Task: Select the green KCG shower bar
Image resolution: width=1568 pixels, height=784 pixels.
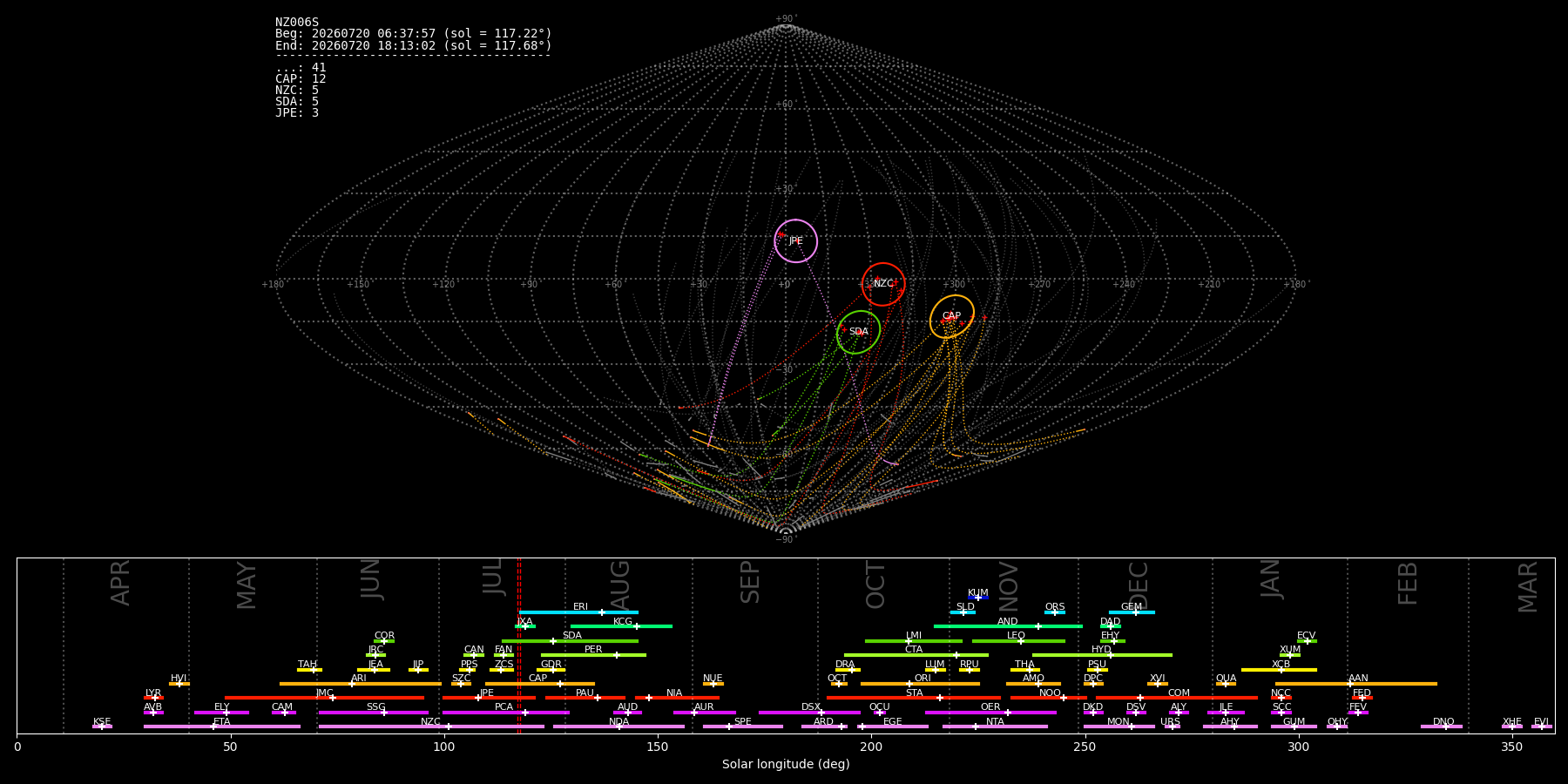Action: 621,626
